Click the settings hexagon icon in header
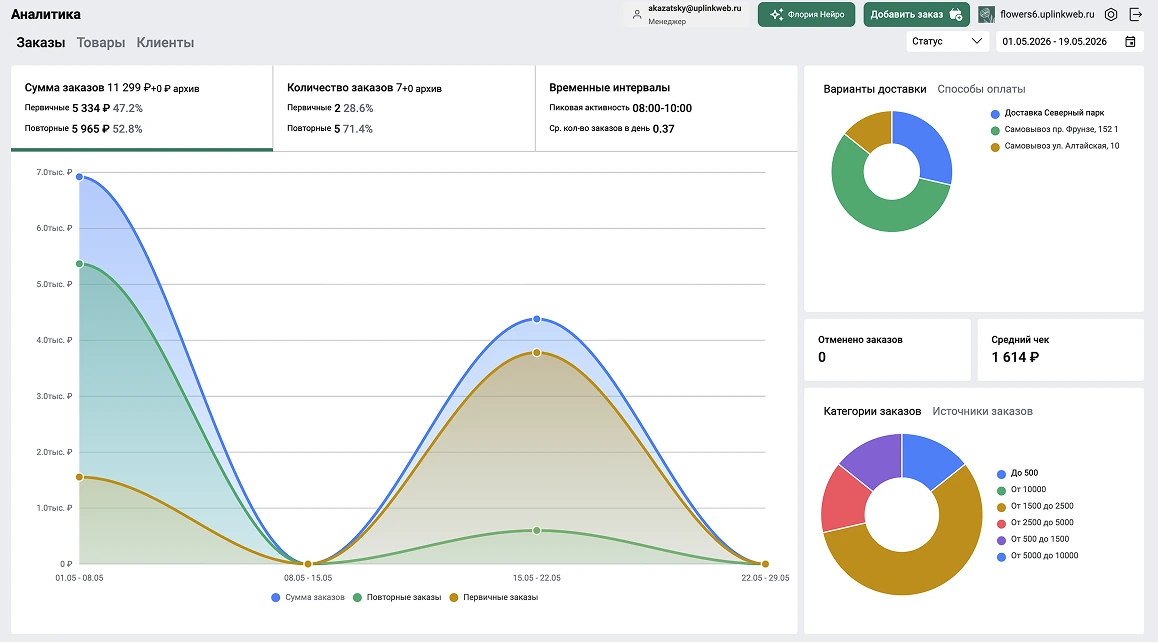This screenshot has height=643, width=1158. 1111,14
